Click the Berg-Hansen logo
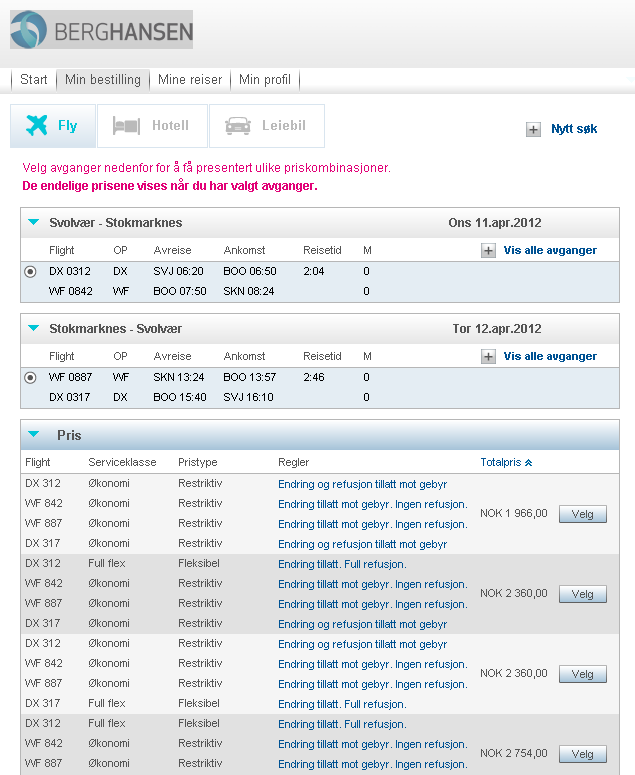This screenshot has height=775, width=635. click(101, 30)
